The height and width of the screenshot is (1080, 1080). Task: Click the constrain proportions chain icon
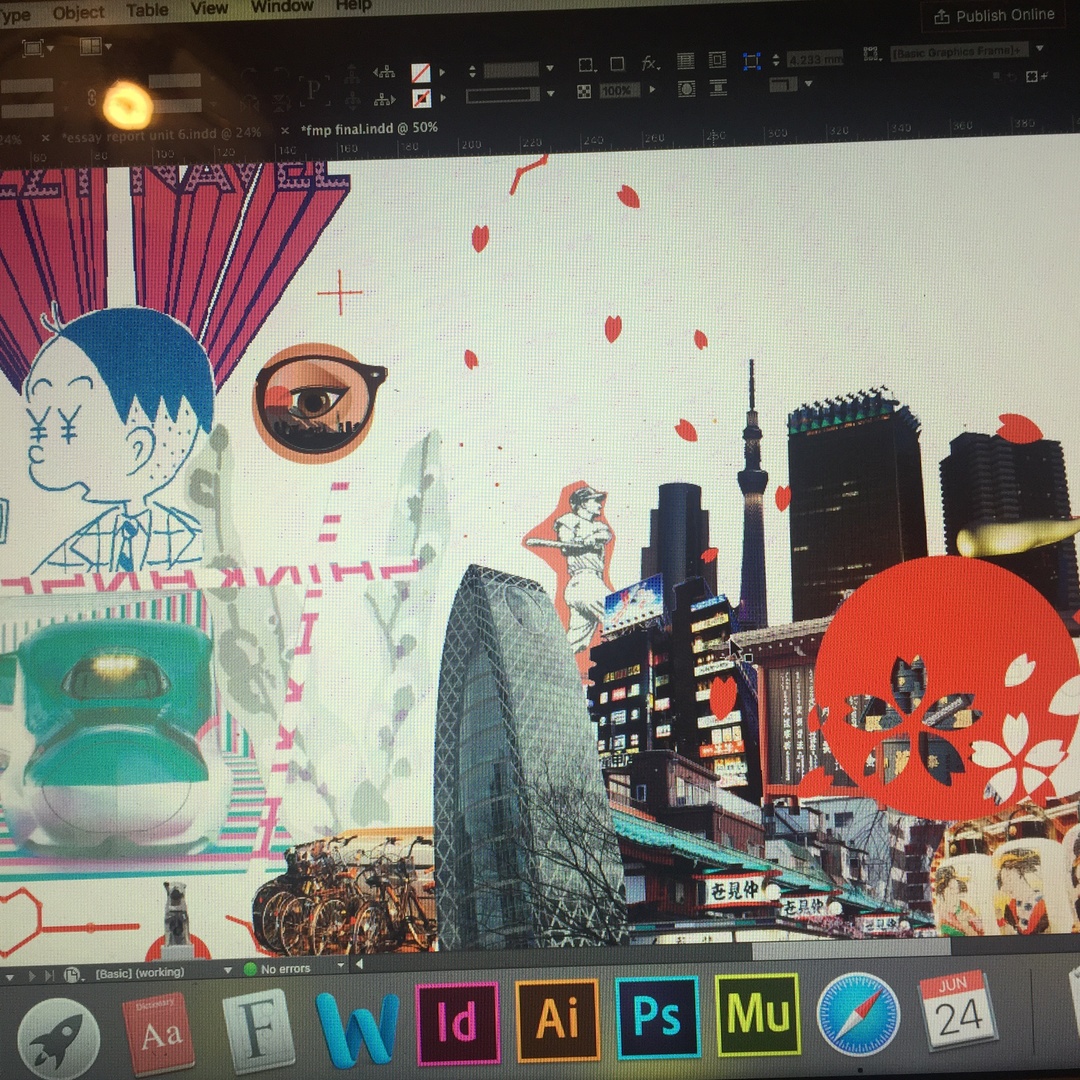click(x=92, y=98)
